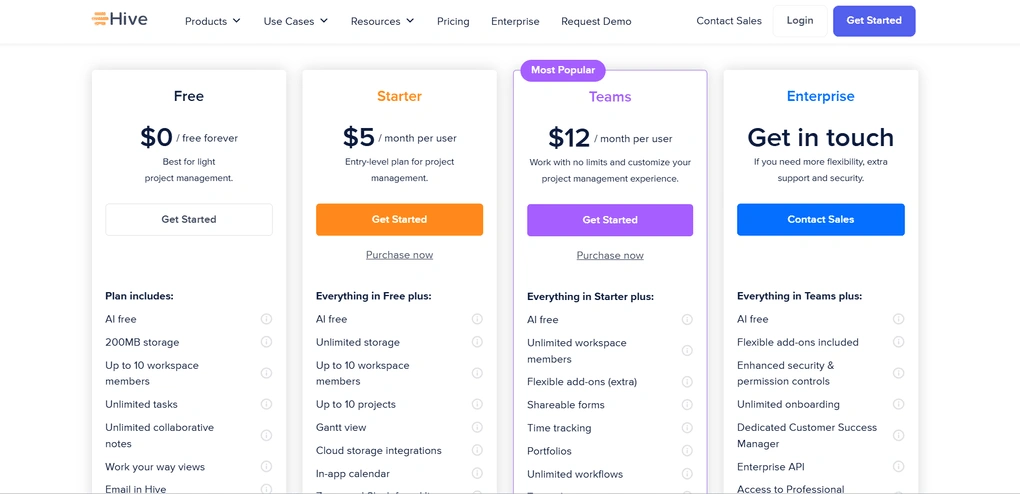Select Request Demo in navigation

(597, 21)
